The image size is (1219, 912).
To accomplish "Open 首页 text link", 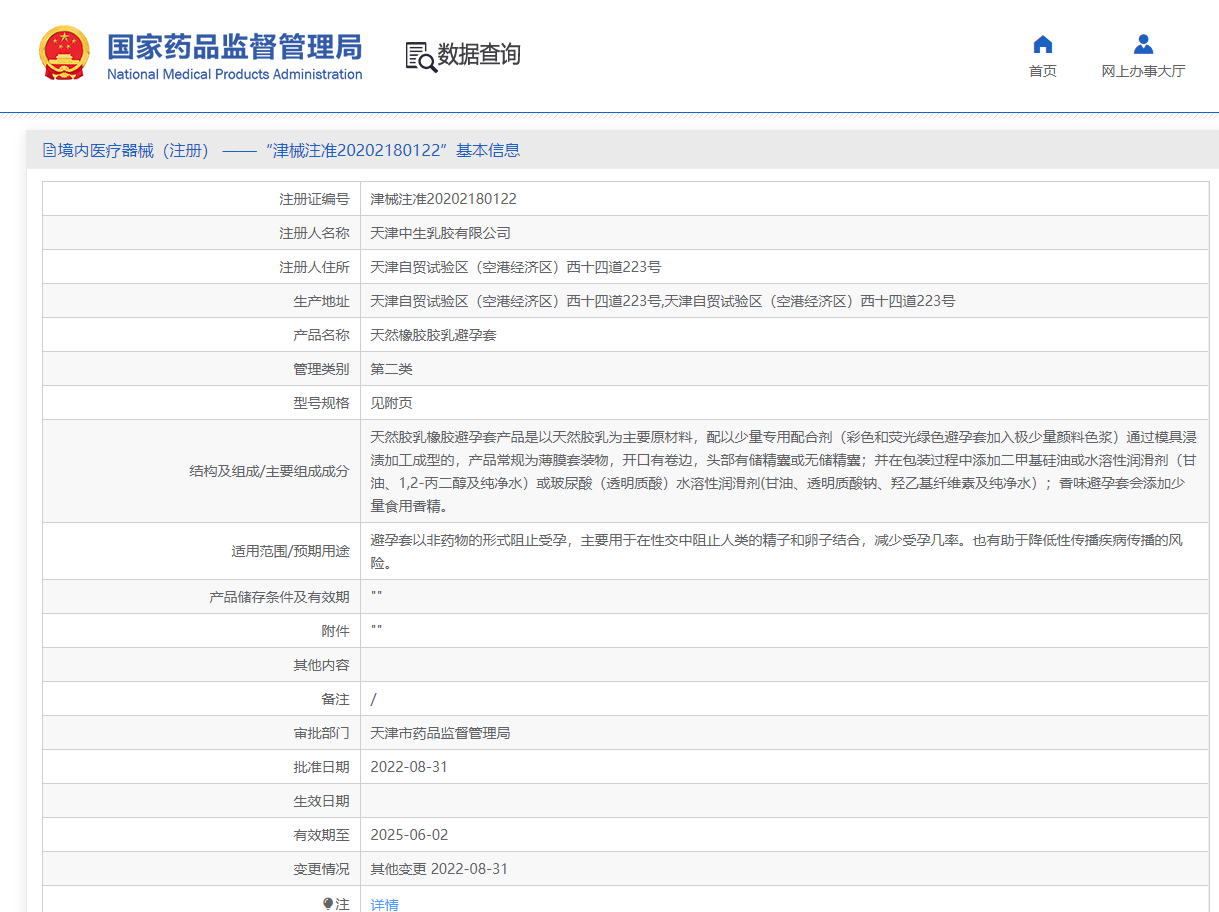I will tap(1043, 71).
